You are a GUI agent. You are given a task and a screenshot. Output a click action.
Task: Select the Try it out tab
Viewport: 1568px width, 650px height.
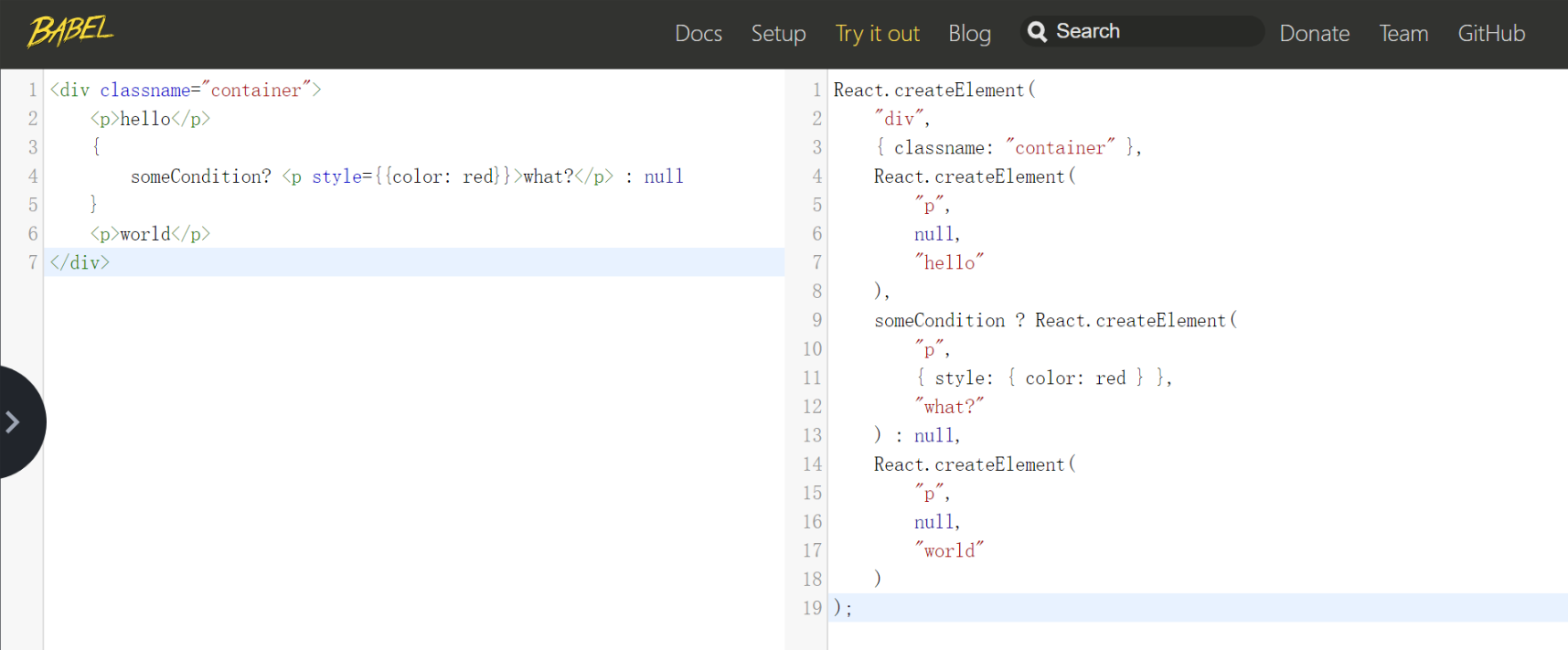877,34
